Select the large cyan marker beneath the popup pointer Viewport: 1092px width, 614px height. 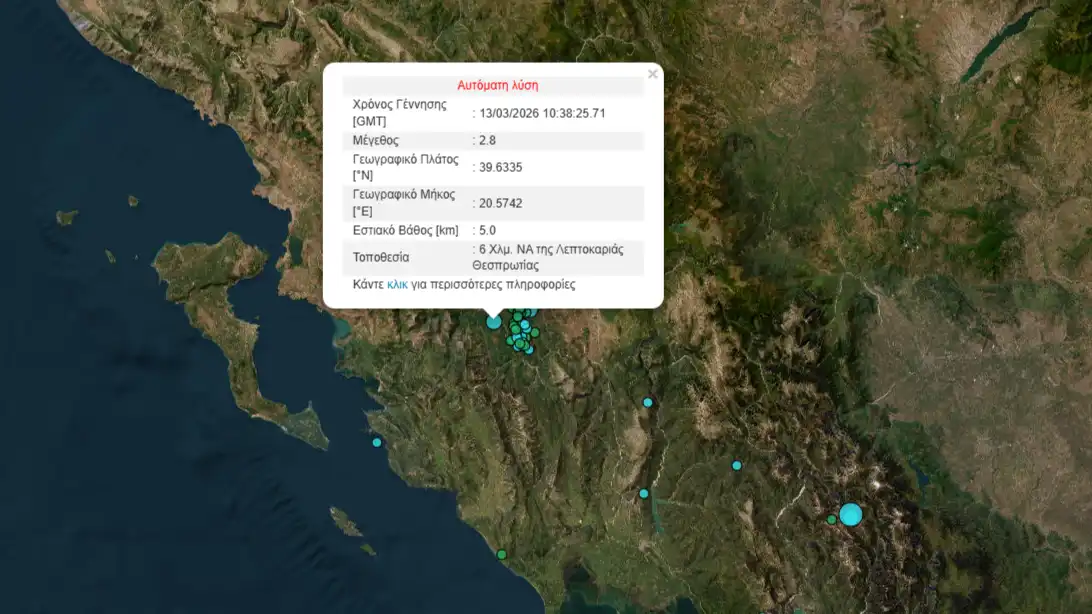coord(493,322)
